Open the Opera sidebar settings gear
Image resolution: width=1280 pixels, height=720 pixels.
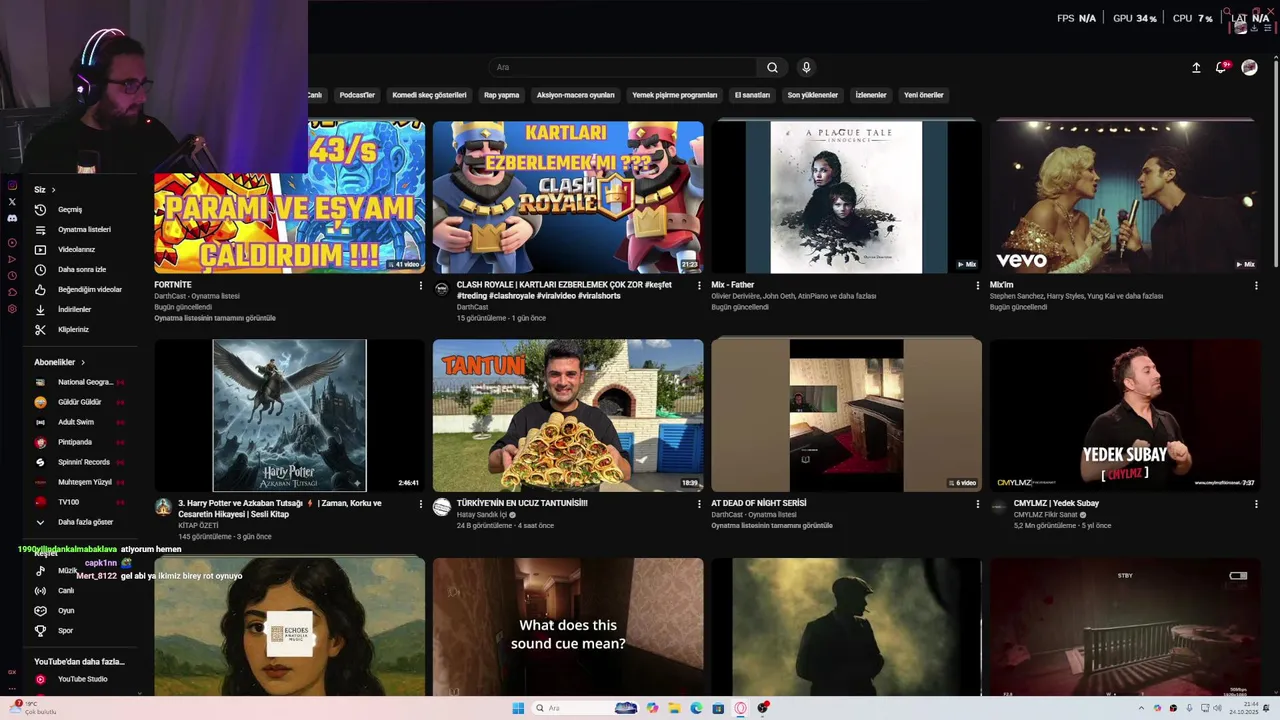pos(12,309)
